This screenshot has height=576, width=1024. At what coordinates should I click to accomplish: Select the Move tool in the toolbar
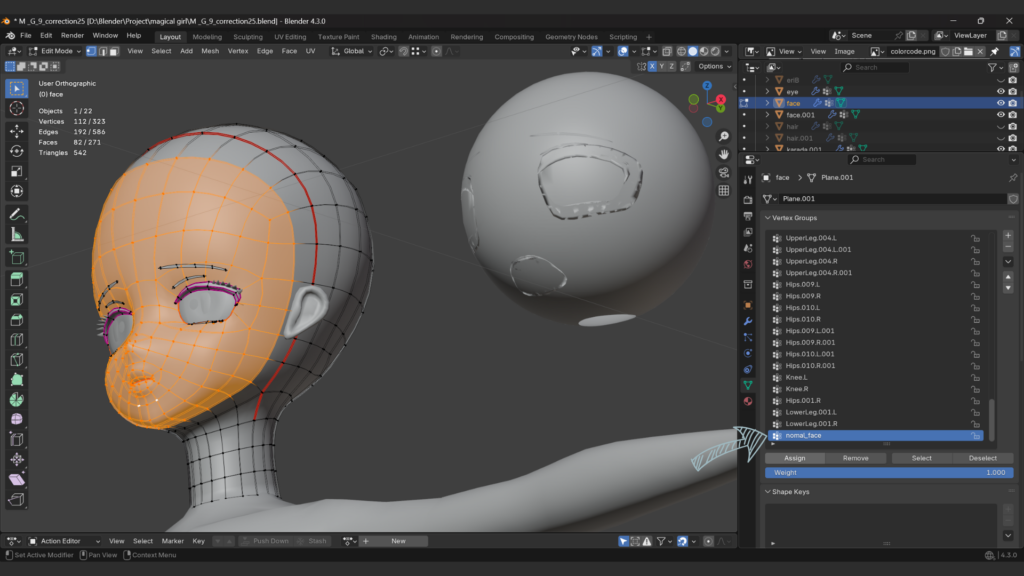point(17,131)
